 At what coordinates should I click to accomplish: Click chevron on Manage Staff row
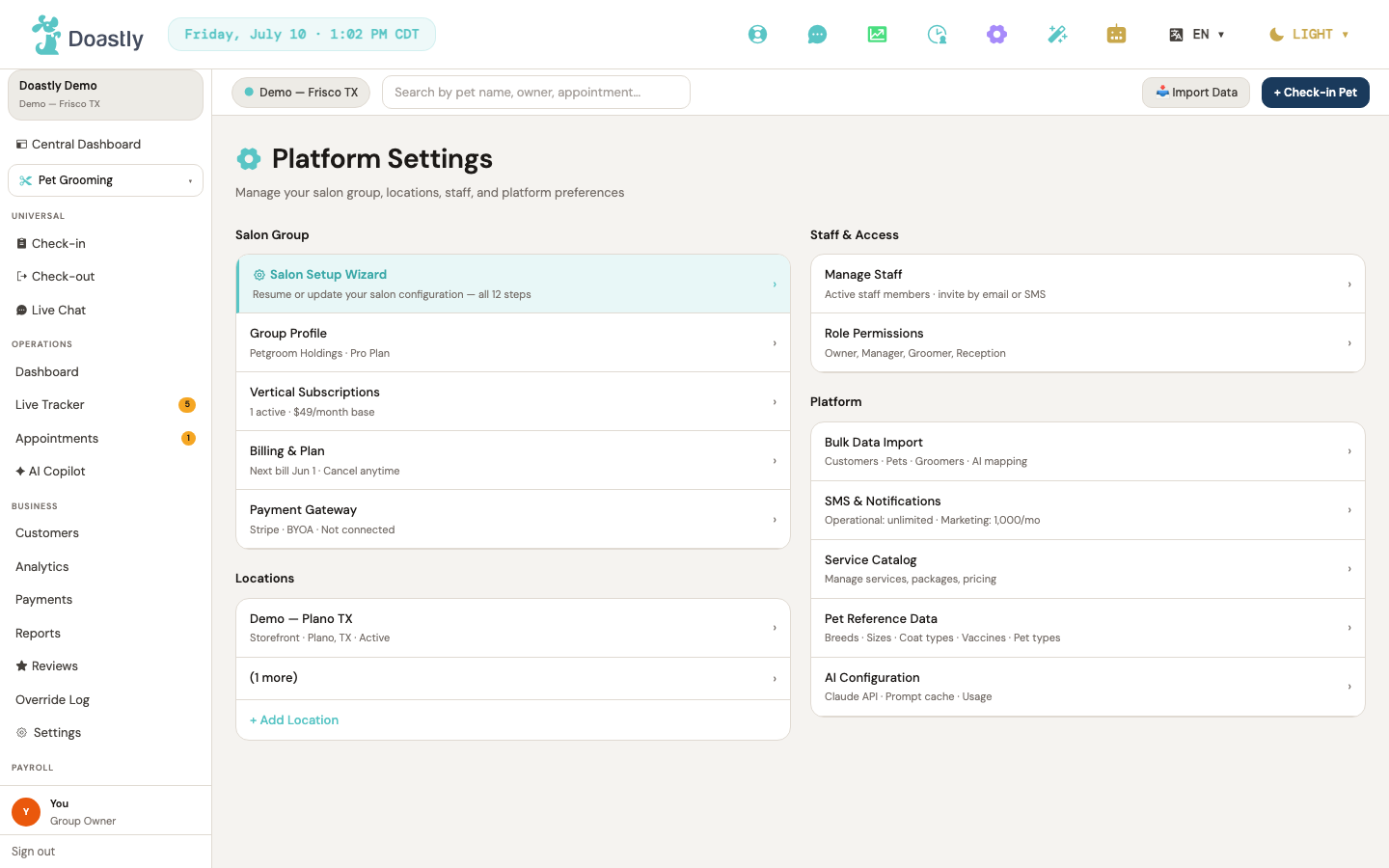(1349, 285)
